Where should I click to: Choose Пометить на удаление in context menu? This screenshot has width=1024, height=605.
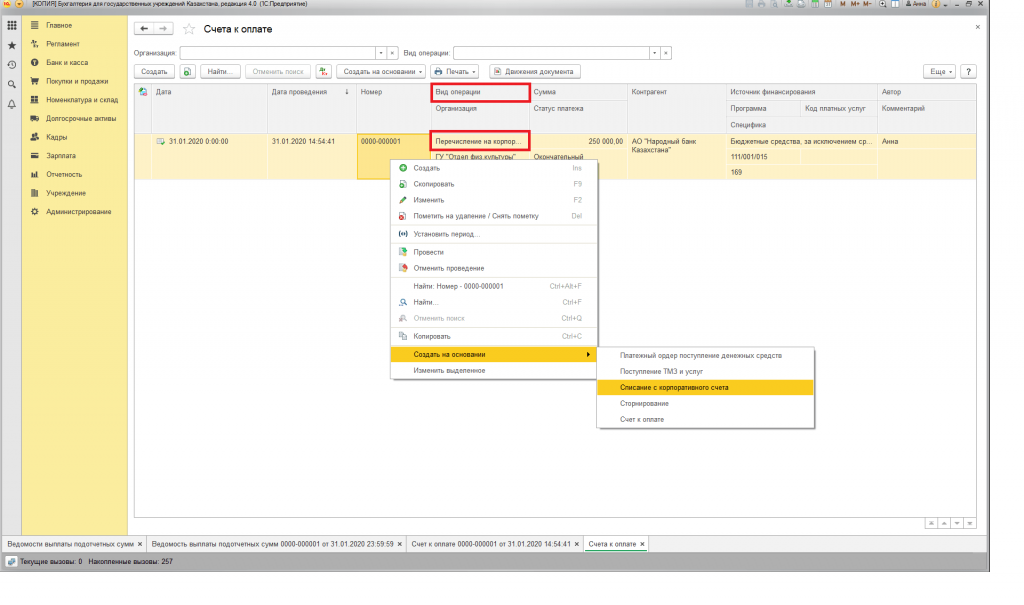click(463, 216)
